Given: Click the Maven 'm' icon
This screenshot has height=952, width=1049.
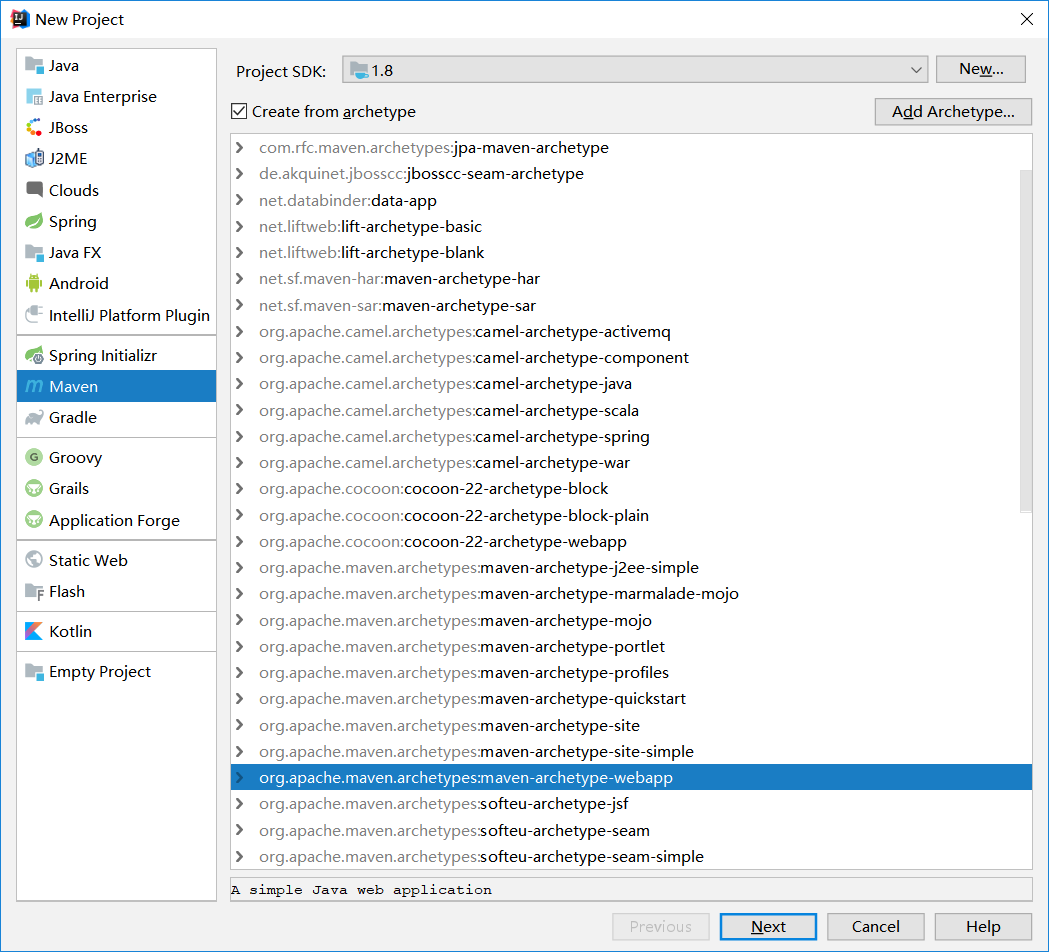Looking at the screenshot, I should pos(34,386).
